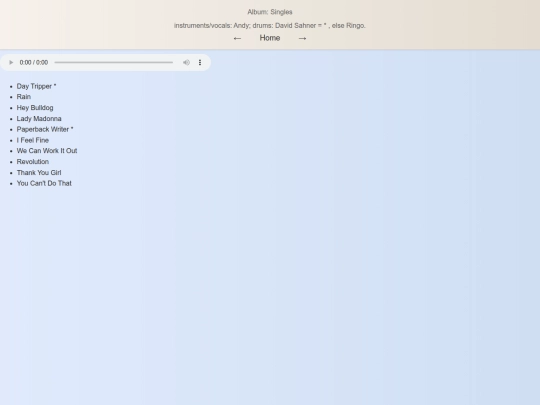Select the song Hey Bulldog
The image size is (540, 405).
coord(35,108)
